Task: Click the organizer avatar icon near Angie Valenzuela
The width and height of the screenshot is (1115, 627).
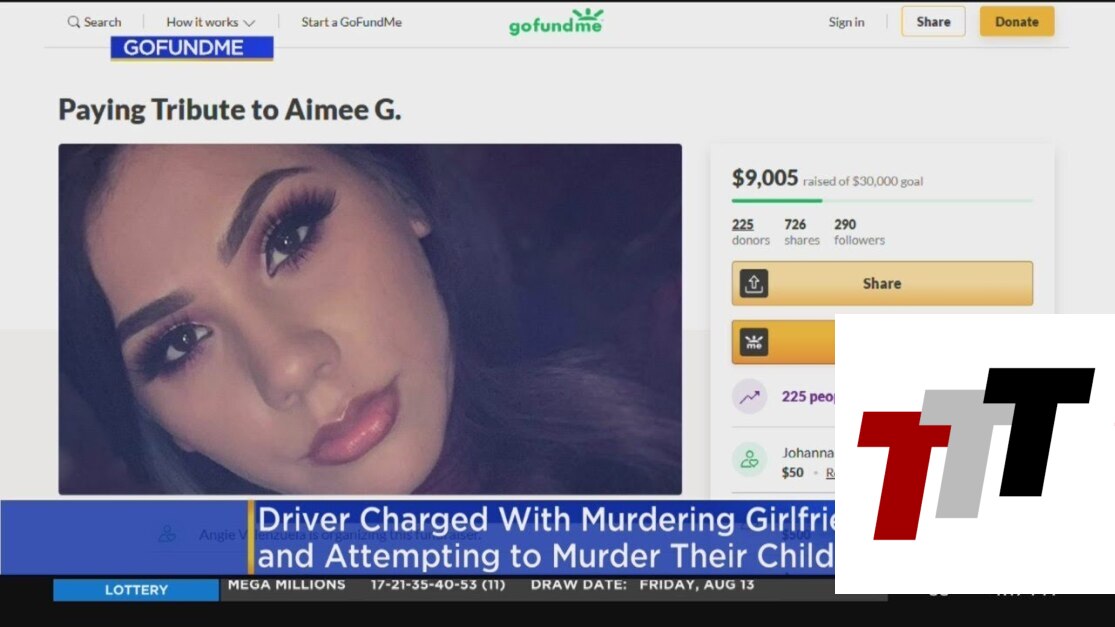Action: click(x=167, y=534)
